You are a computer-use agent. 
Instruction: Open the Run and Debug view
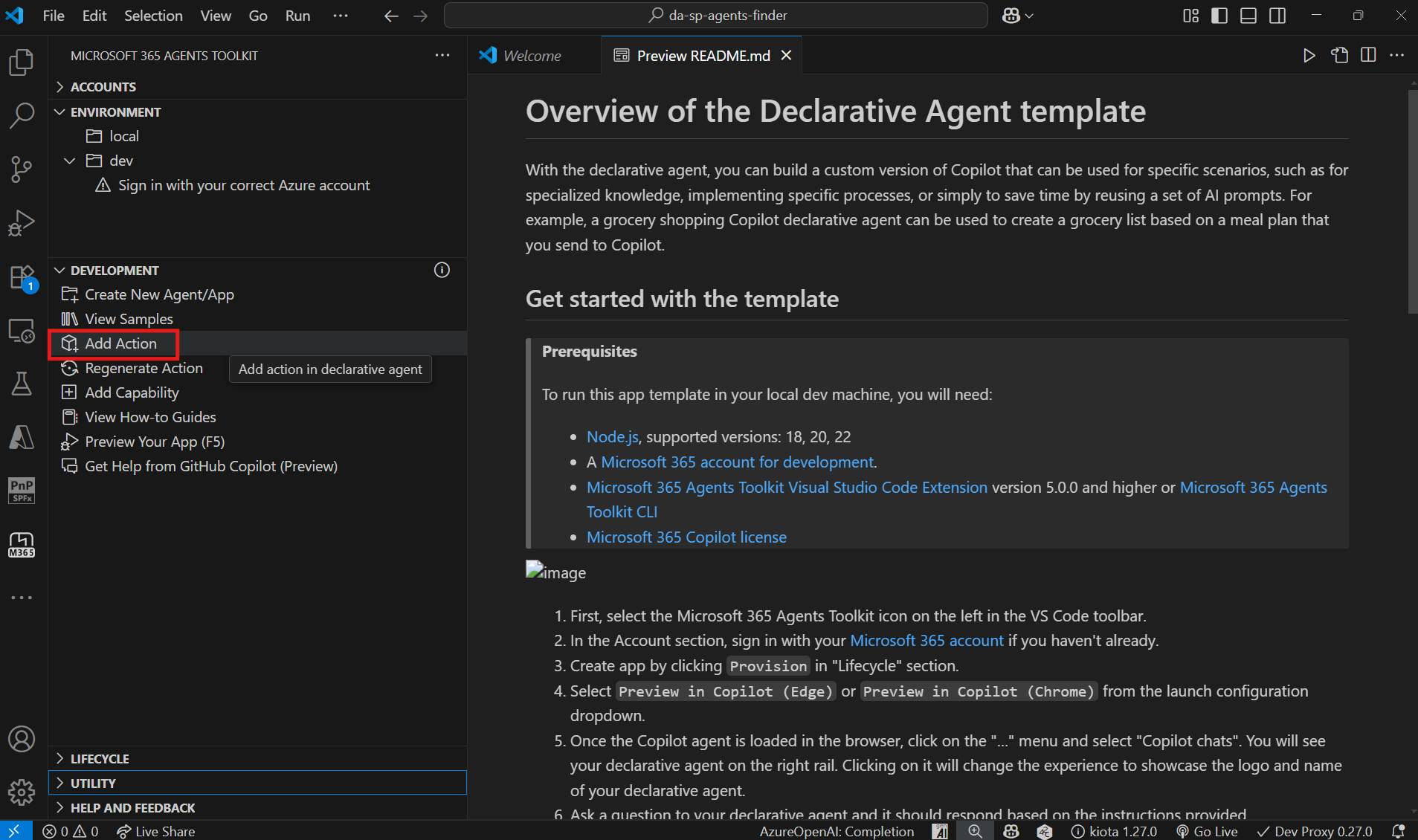[x=22, y=223]
